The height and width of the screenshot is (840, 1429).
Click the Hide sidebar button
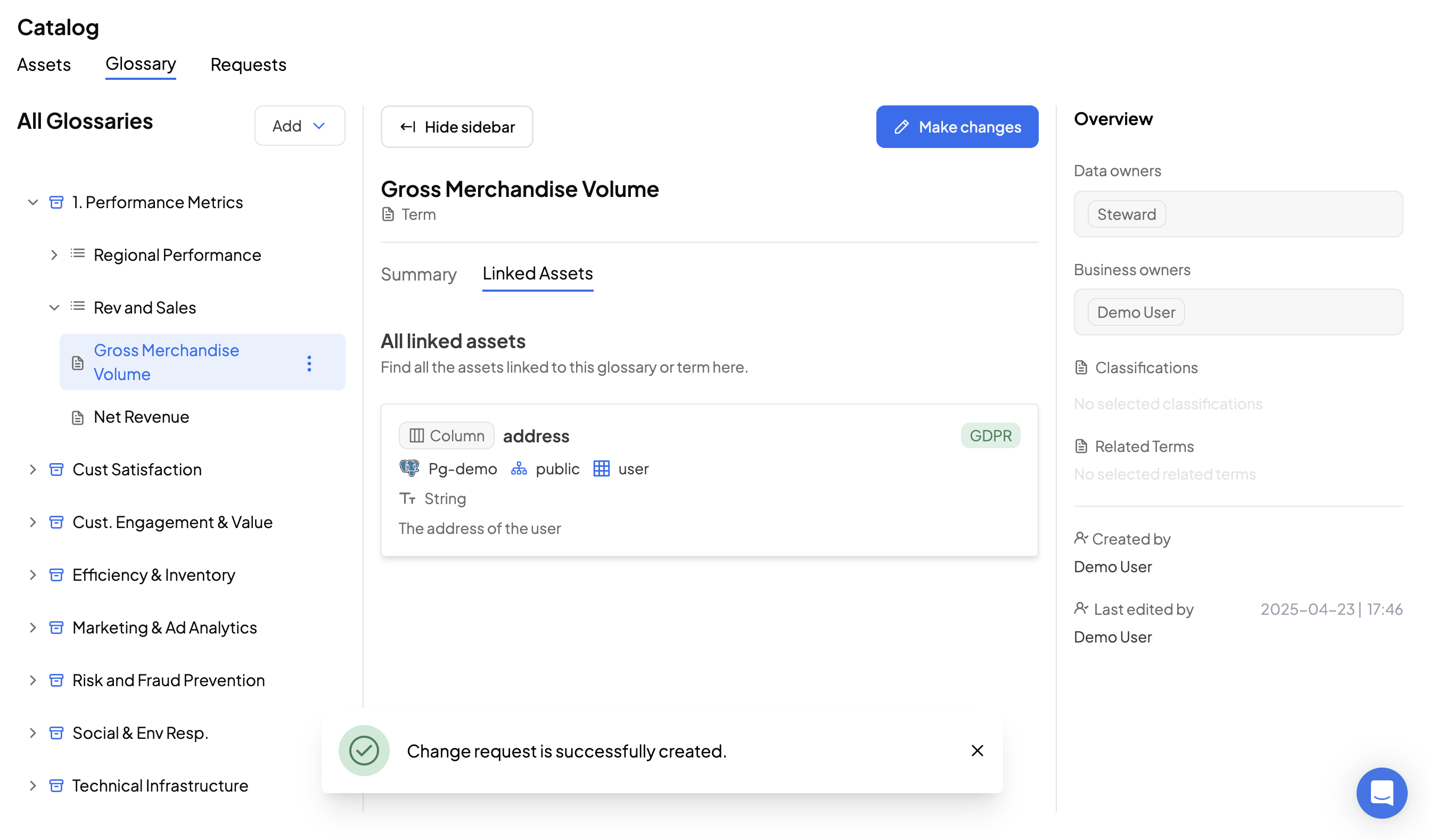pos(456,127)
